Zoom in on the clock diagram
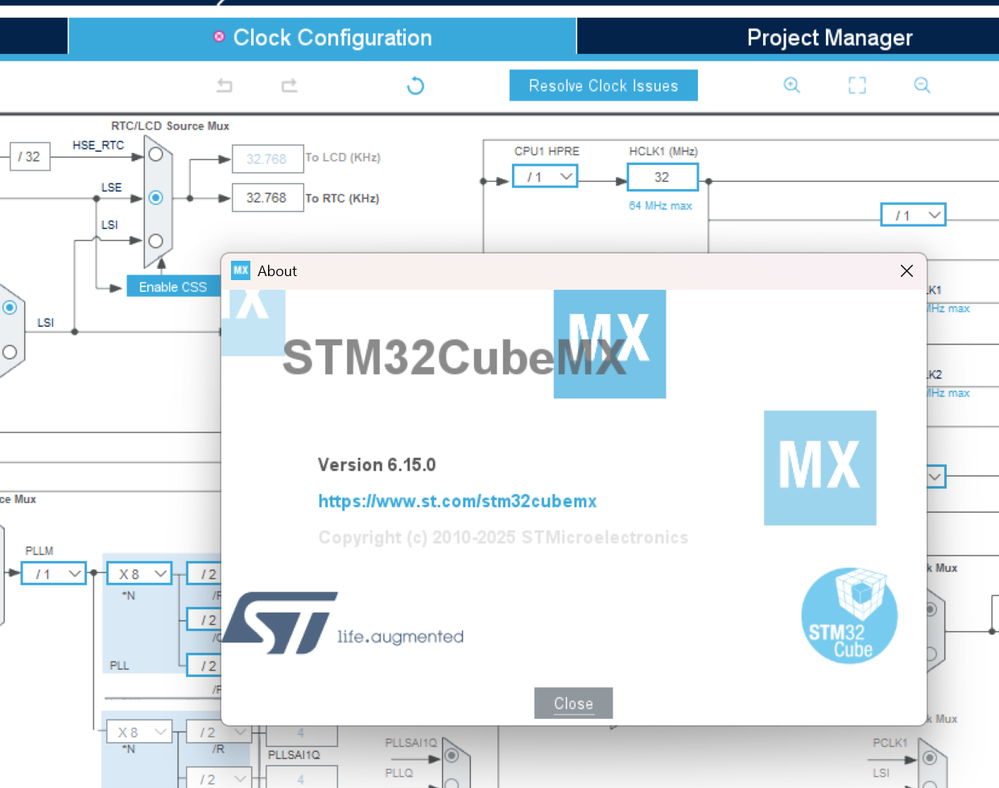This screenshot has height=788, width=999. 791,85
